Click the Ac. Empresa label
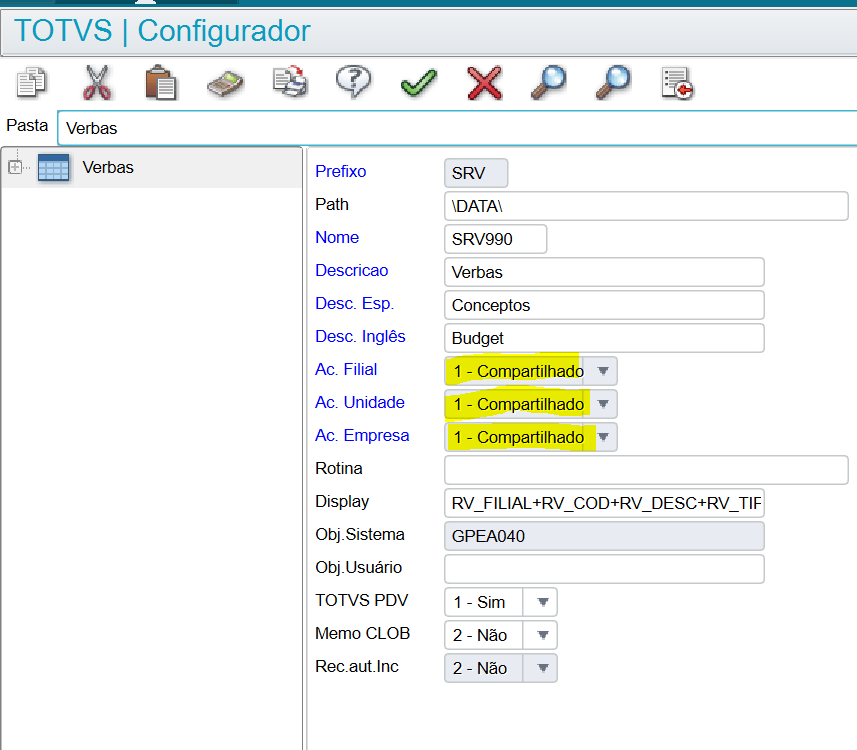Screen dimensions: 857x750 coord(362,435)
